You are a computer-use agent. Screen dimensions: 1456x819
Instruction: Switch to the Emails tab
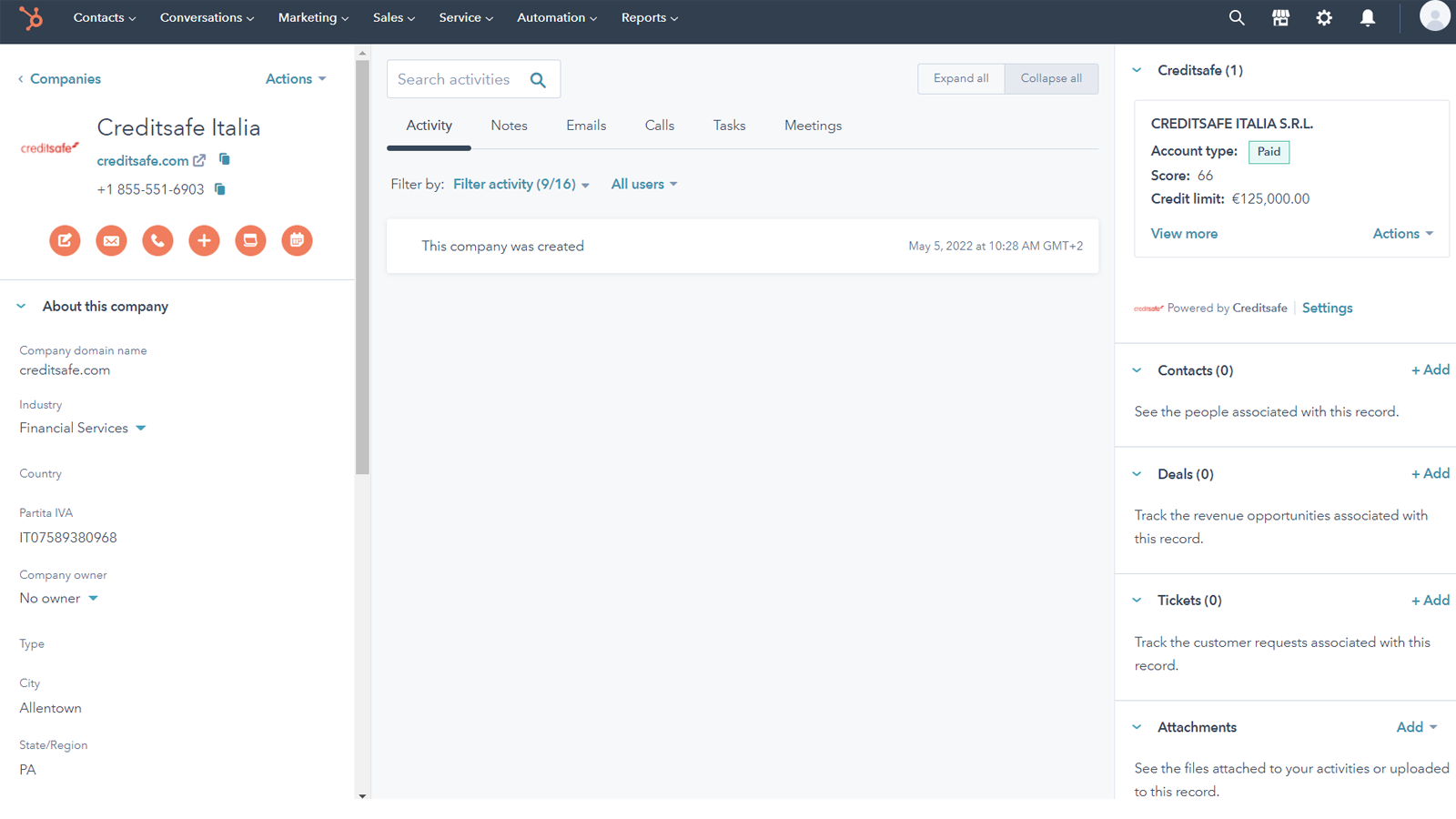585,125
